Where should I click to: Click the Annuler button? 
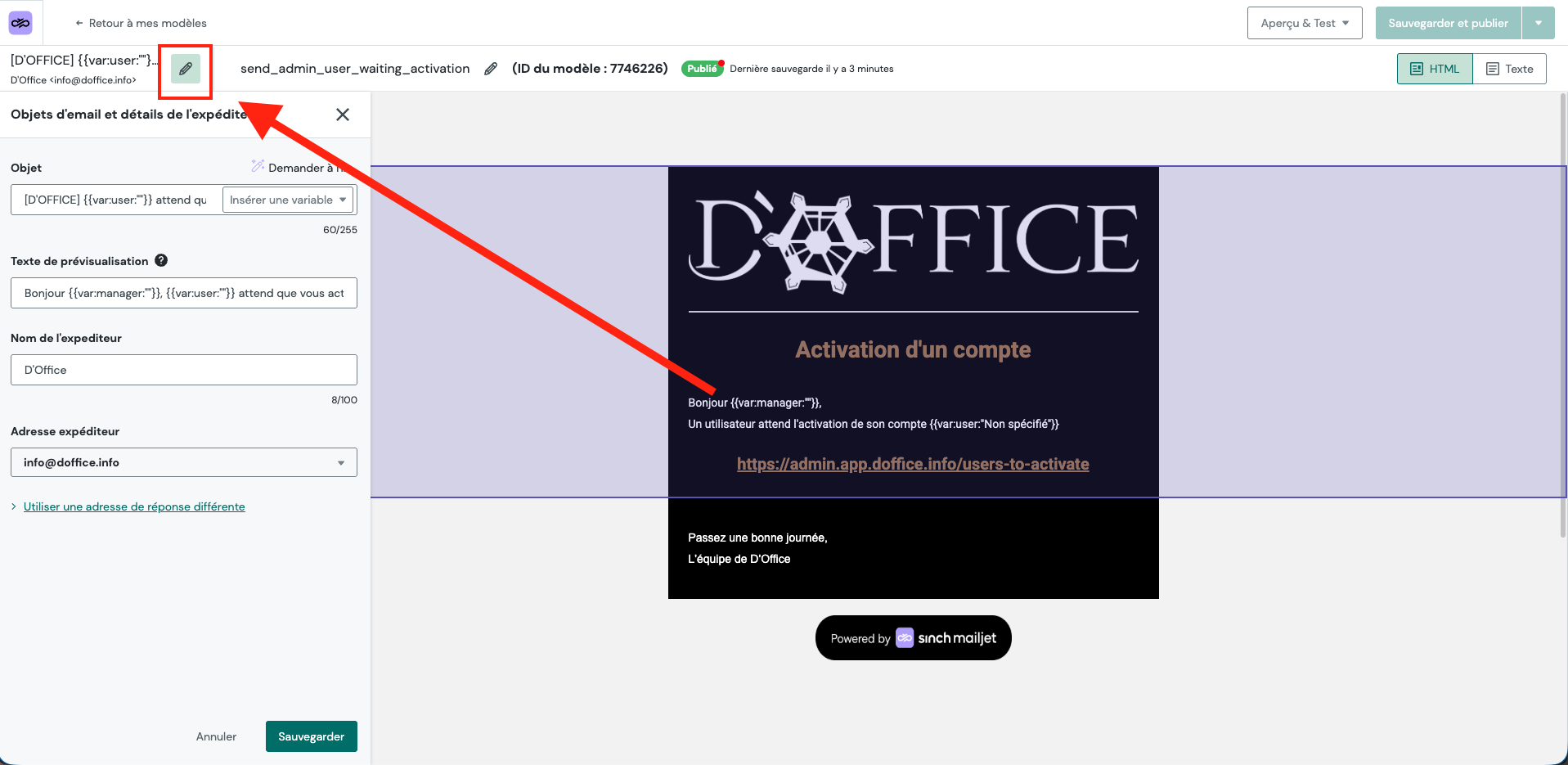pyautogui.click(x=215, y=736)
